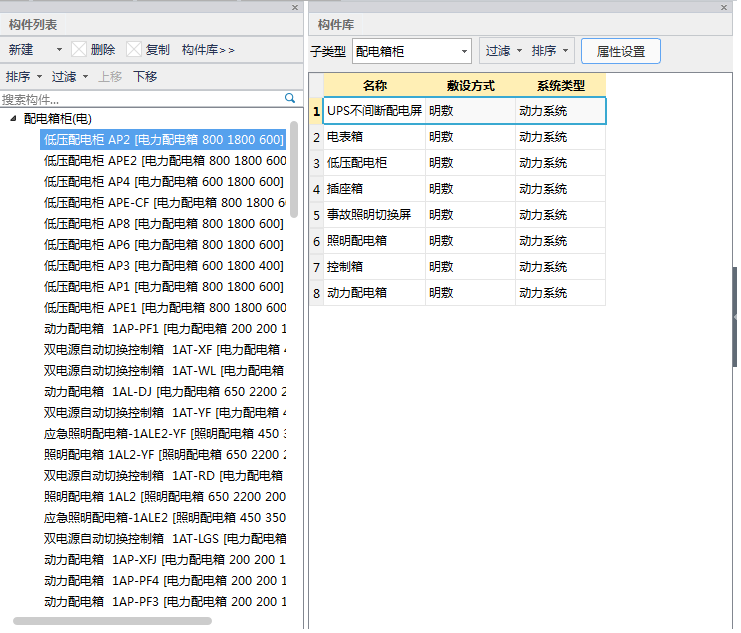This screenshot has width=741, height=633.
Task: Click the component list vertical scrollbar
Action: click(x=294, y=170)
